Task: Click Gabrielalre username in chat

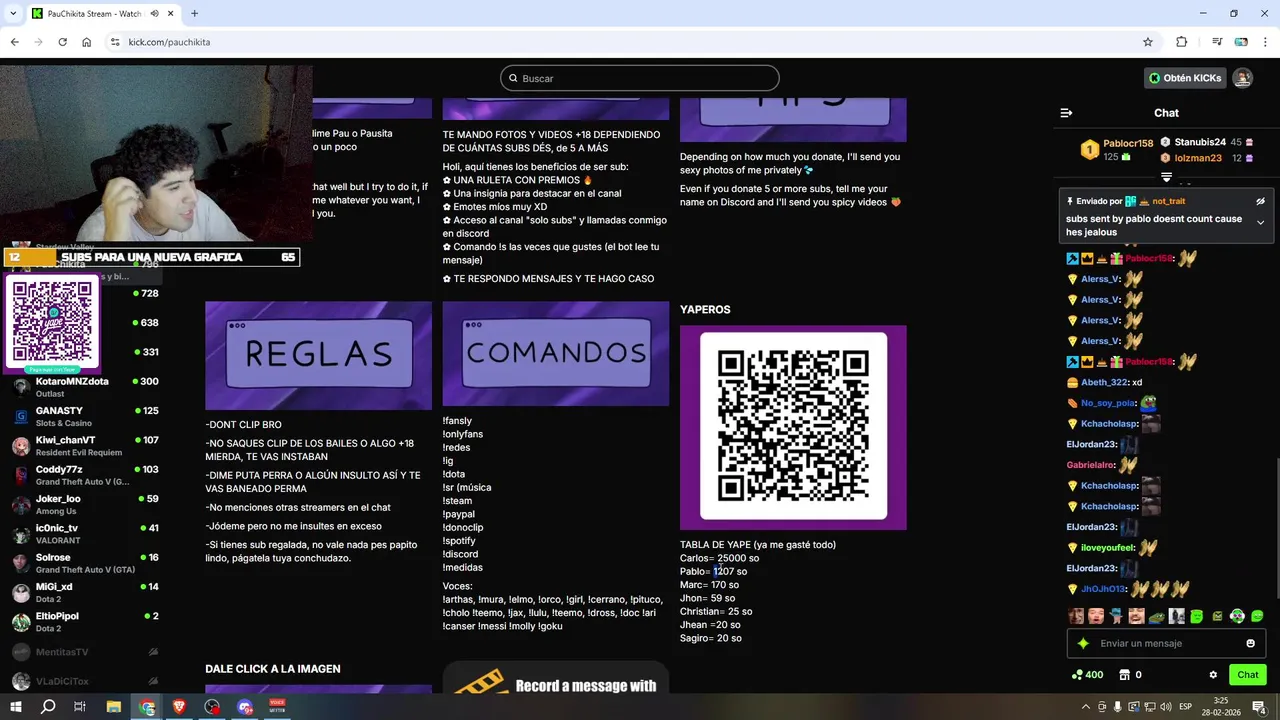Action: click(1090, 465)
